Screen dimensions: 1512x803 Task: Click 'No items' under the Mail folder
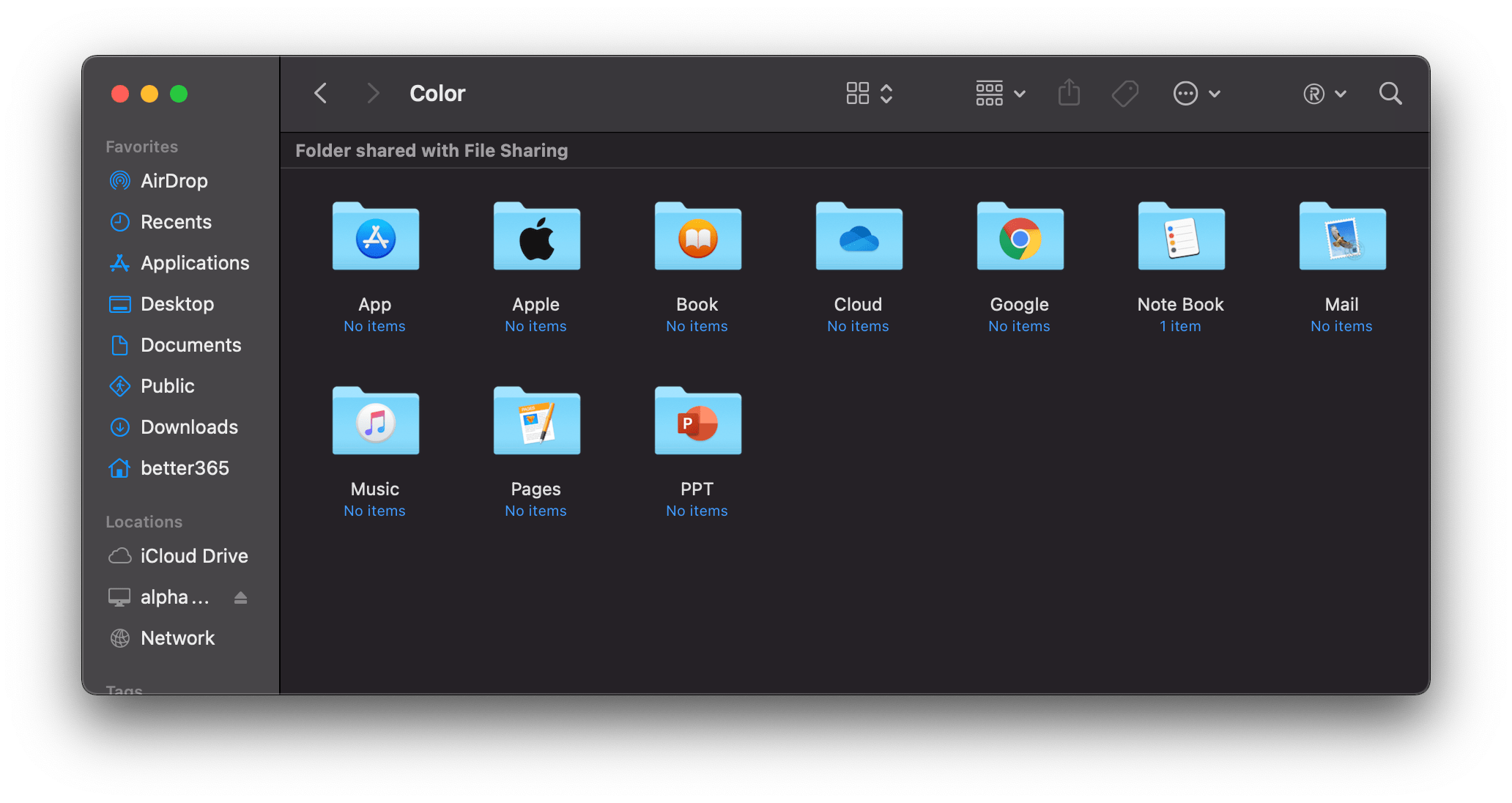1342,326
